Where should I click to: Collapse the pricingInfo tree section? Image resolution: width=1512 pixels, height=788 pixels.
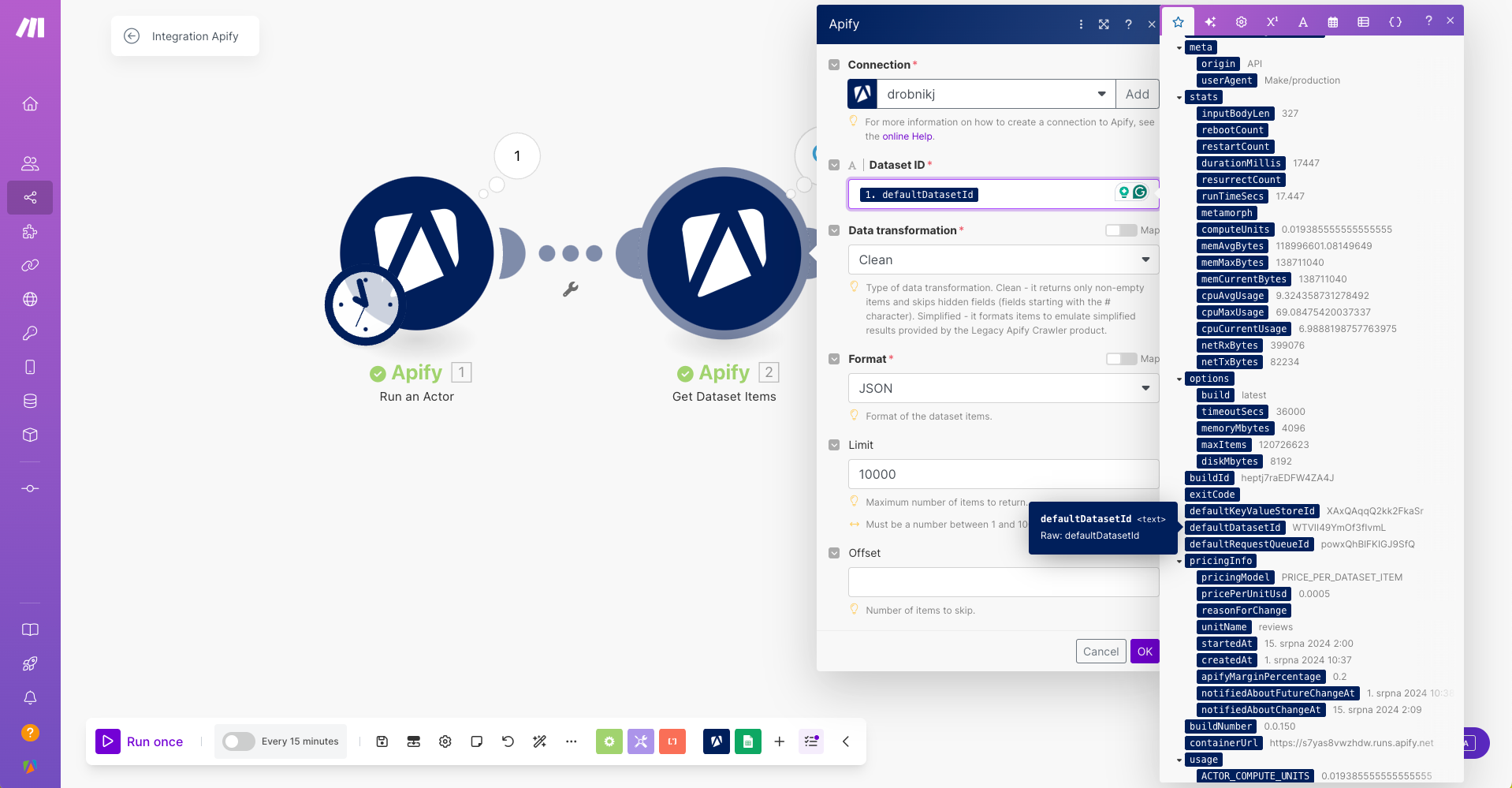coord(1179,562)
